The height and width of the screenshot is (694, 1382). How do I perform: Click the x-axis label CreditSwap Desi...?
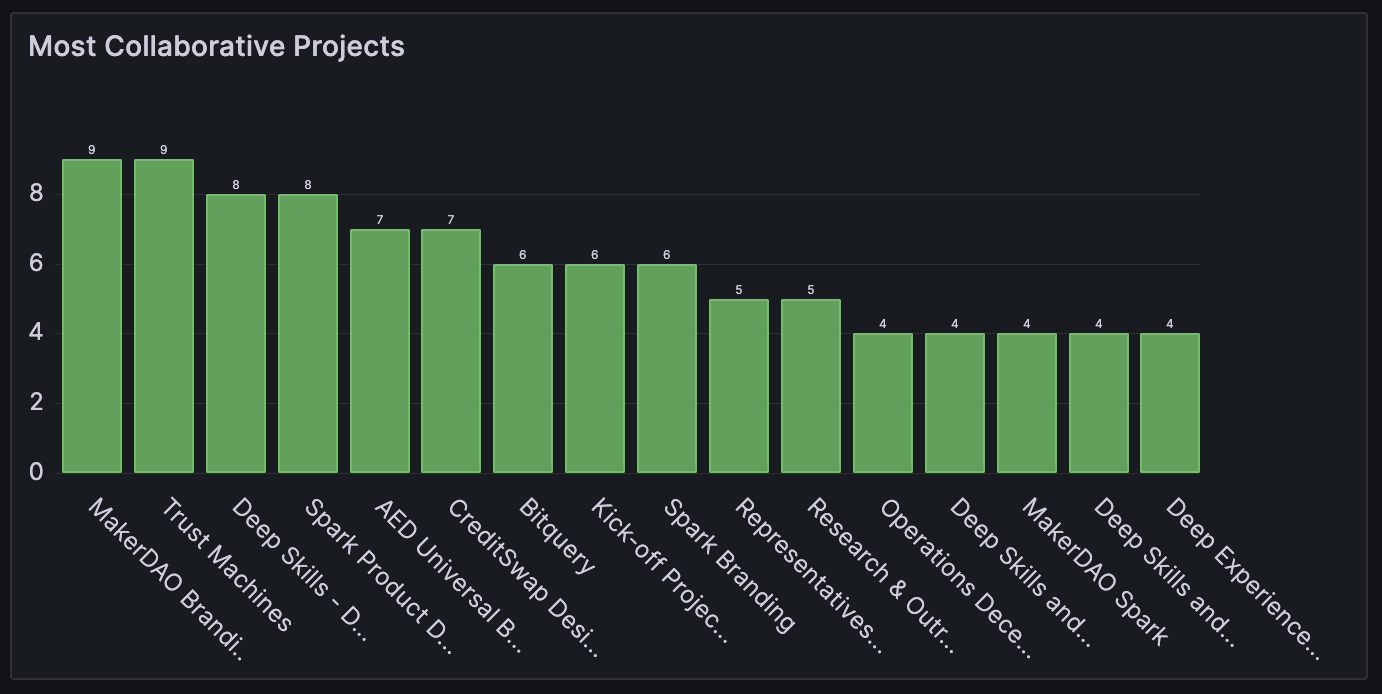[523, 578]
